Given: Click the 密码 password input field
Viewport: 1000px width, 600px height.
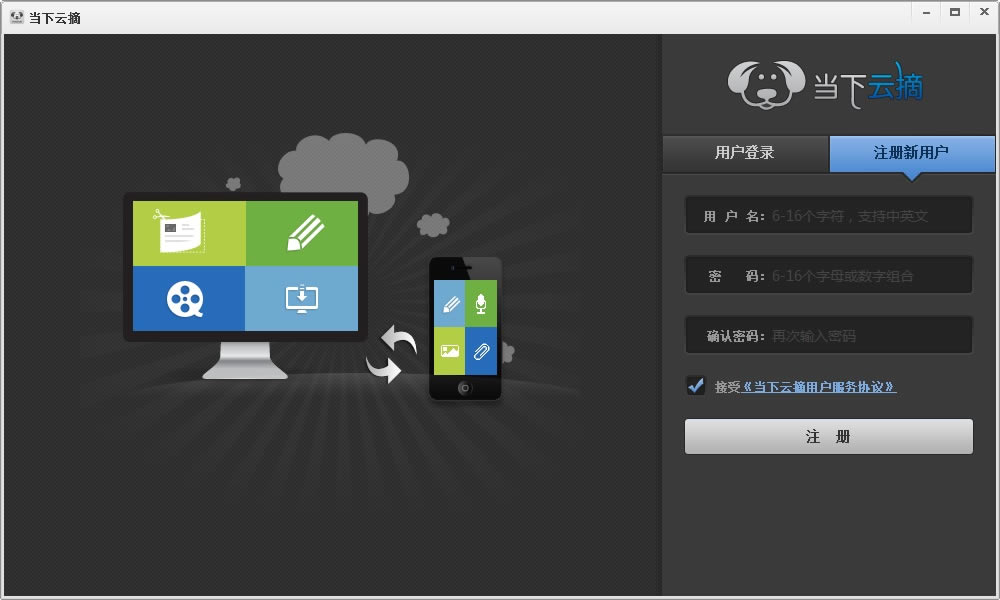Looking at the screenshot, I should (828, 274).
